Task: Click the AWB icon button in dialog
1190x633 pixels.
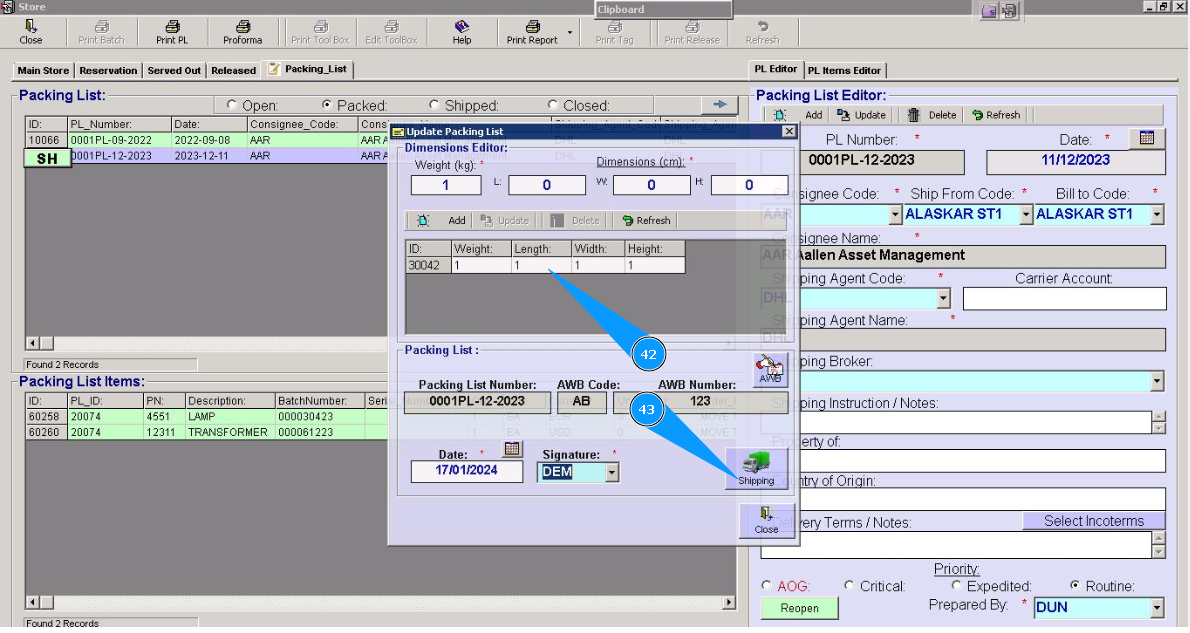Action: tap(770, 370)
